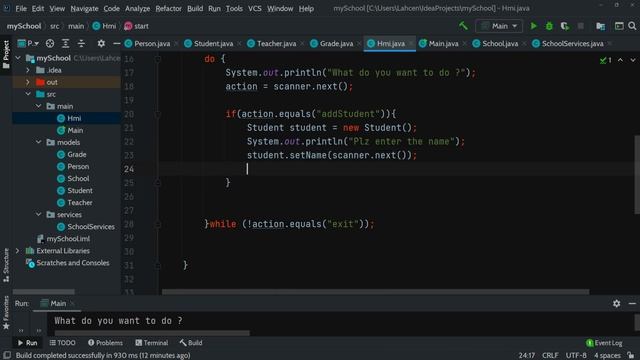Select Scratches and Consoles node
The width and height of the screenshot is (640, 360).
(73, 263)
